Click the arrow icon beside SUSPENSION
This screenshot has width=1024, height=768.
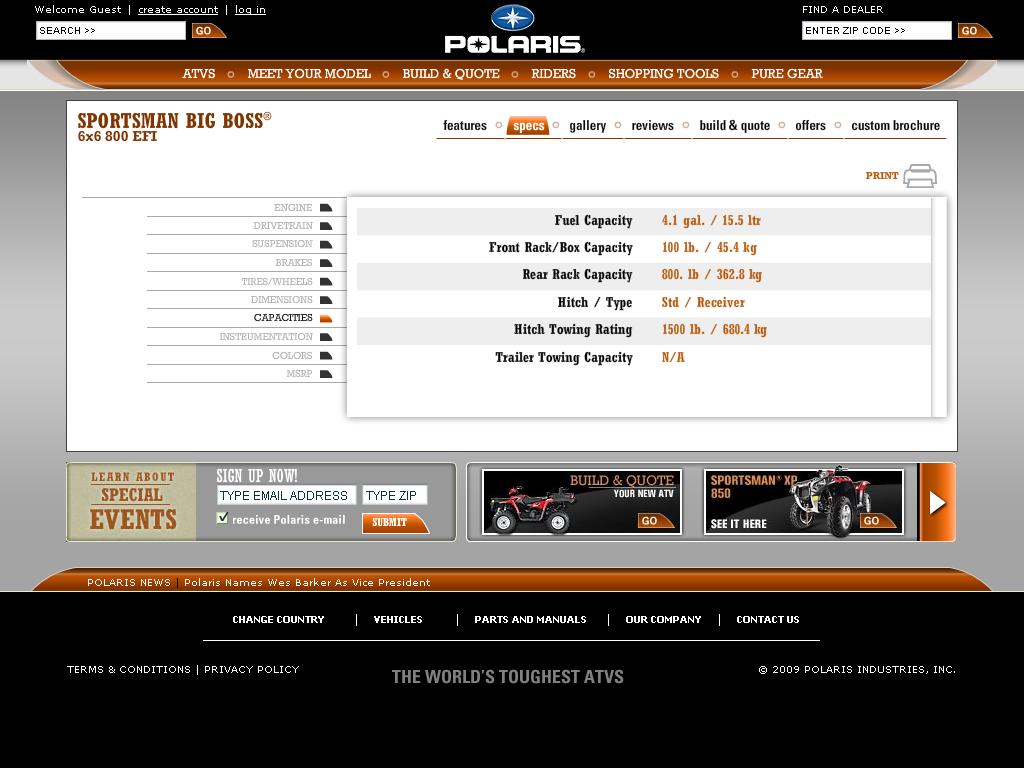[x=326, y=244]
